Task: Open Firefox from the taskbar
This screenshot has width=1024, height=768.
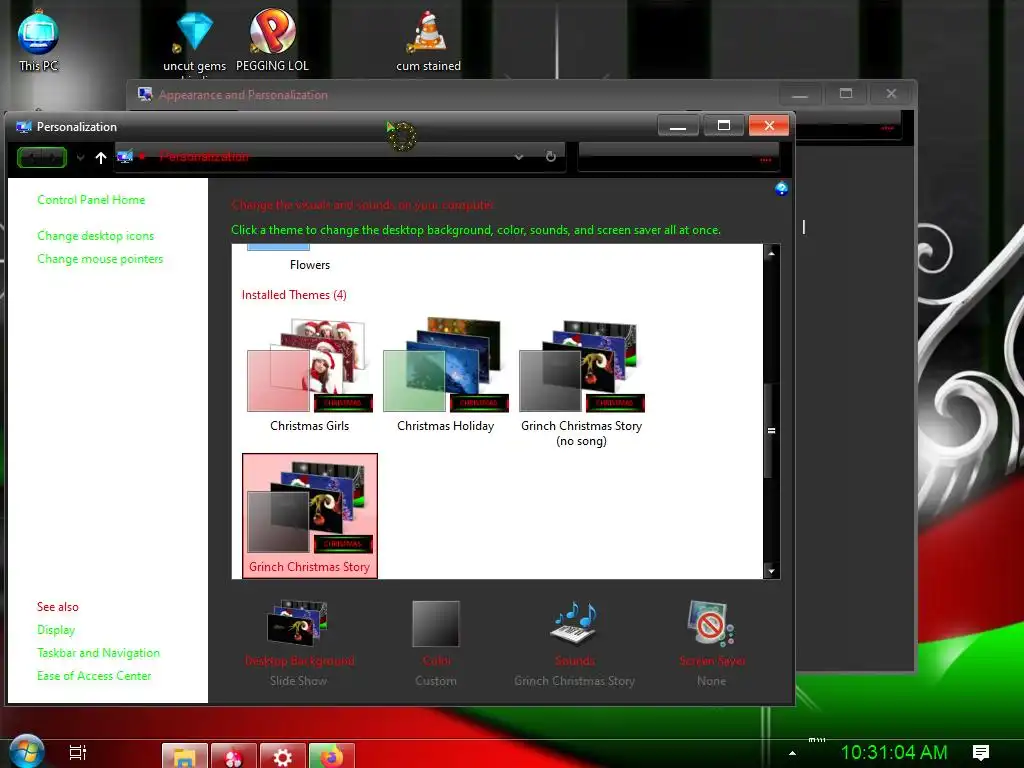Action: [332, 756]
